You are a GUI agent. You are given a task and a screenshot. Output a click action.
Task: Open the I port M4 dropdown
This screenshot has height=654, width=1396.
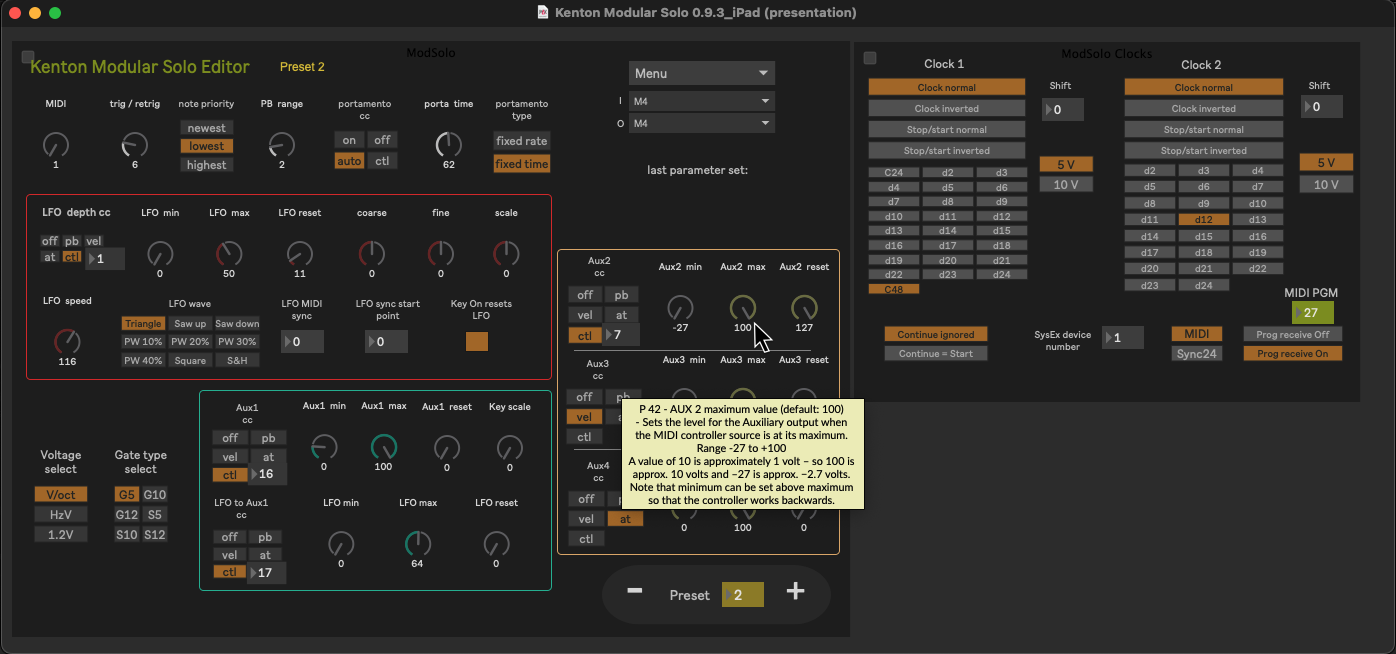pos(701,101)
